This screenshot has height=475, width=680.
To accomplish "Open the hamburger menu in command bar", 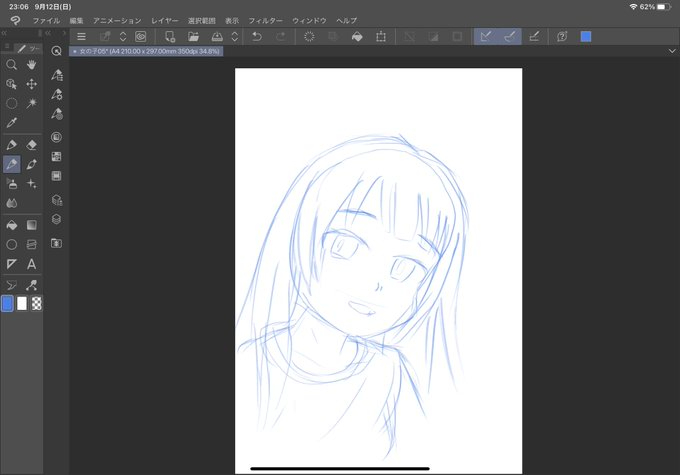I will tap(82, 37).
